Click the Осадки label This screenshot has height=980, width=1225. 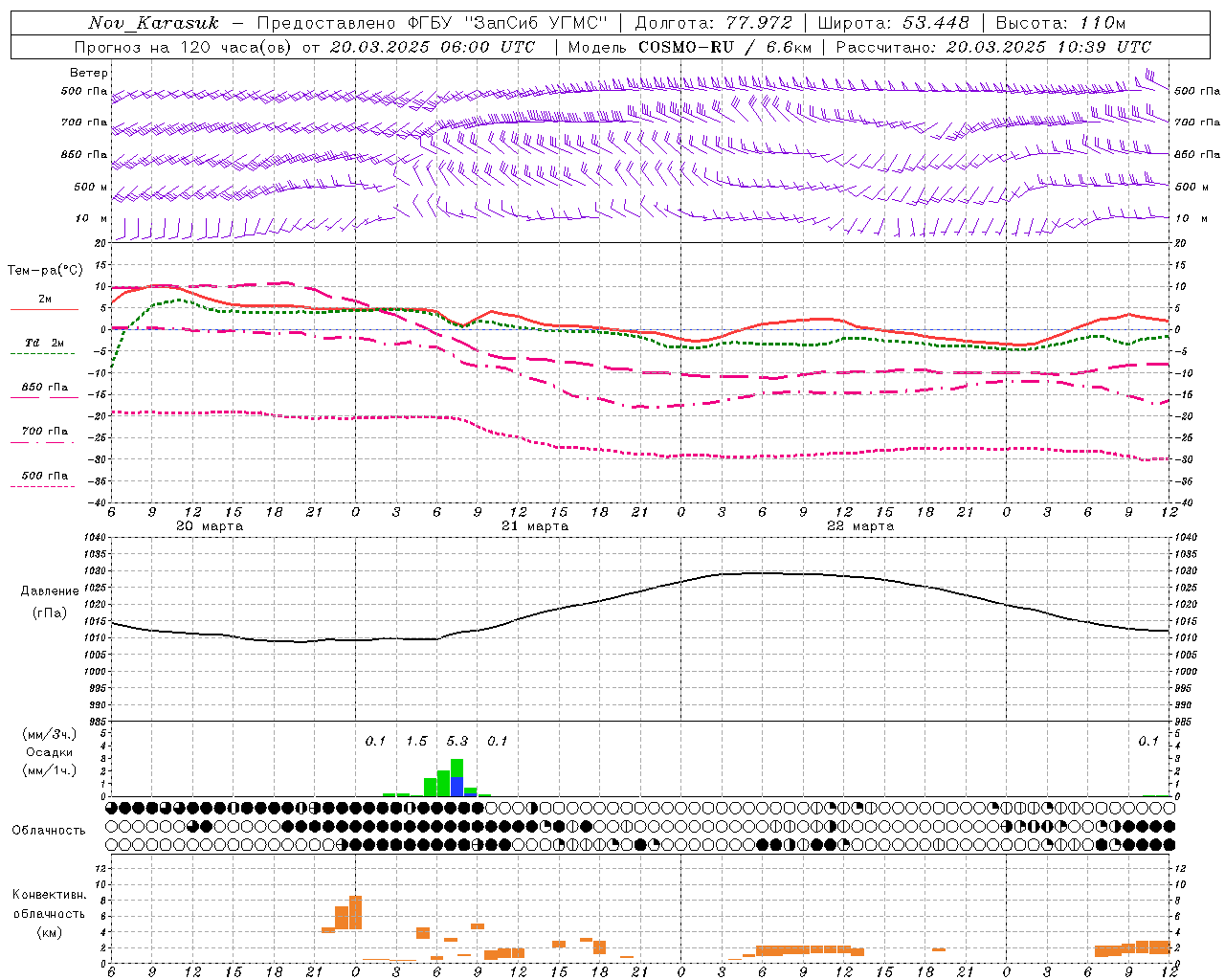50,752
